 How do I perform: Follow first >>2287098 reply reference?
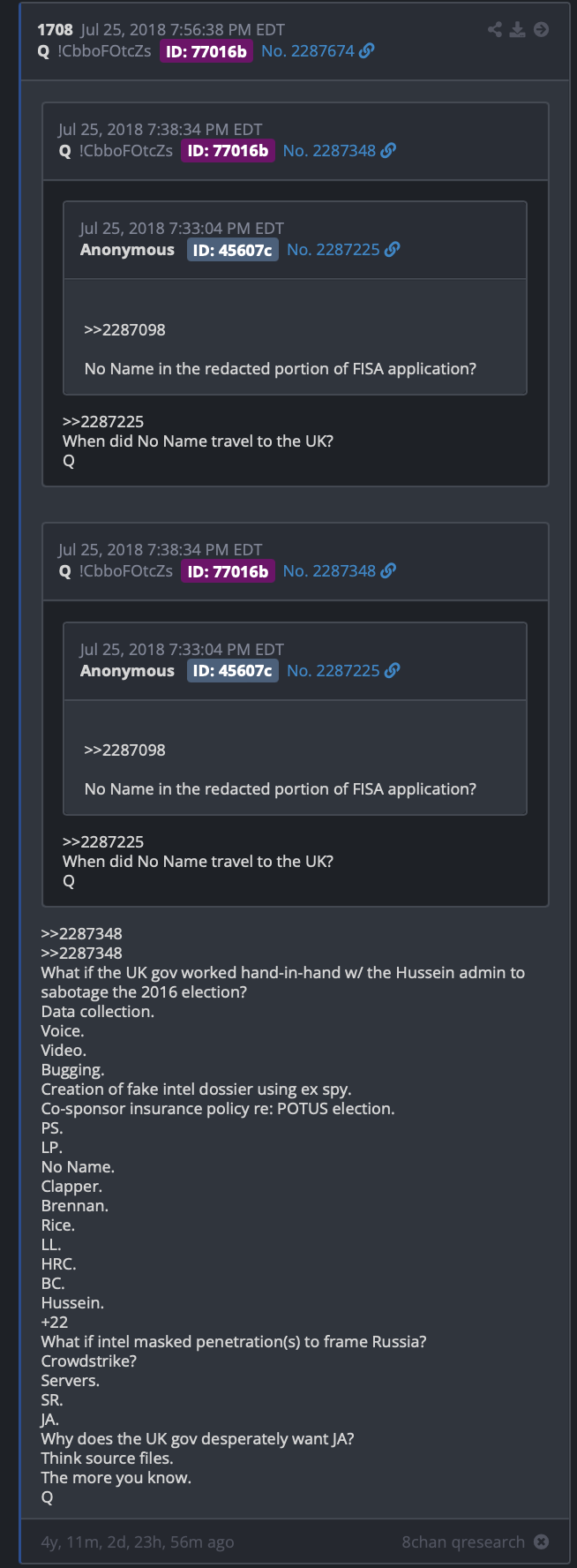pyautogui.click(x=124, y=330)
